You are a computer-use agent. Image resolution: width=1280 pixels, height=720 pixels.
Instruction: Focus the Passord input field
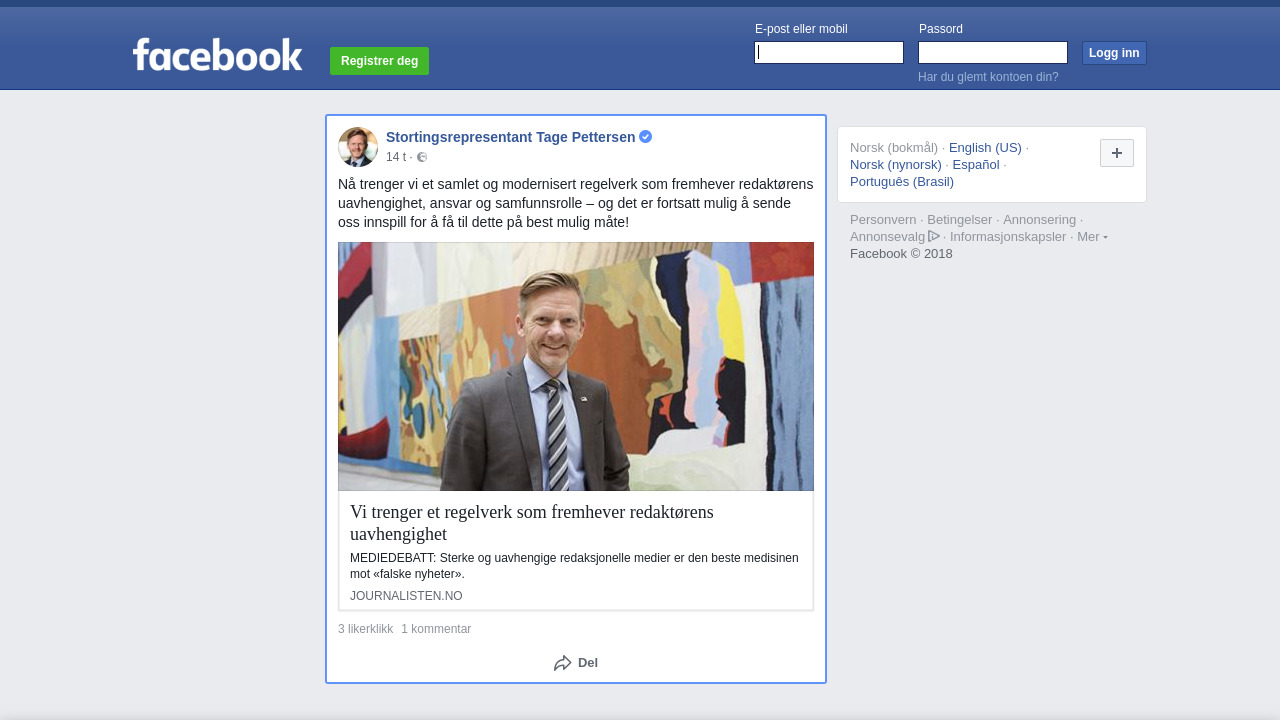click(993, 52)
